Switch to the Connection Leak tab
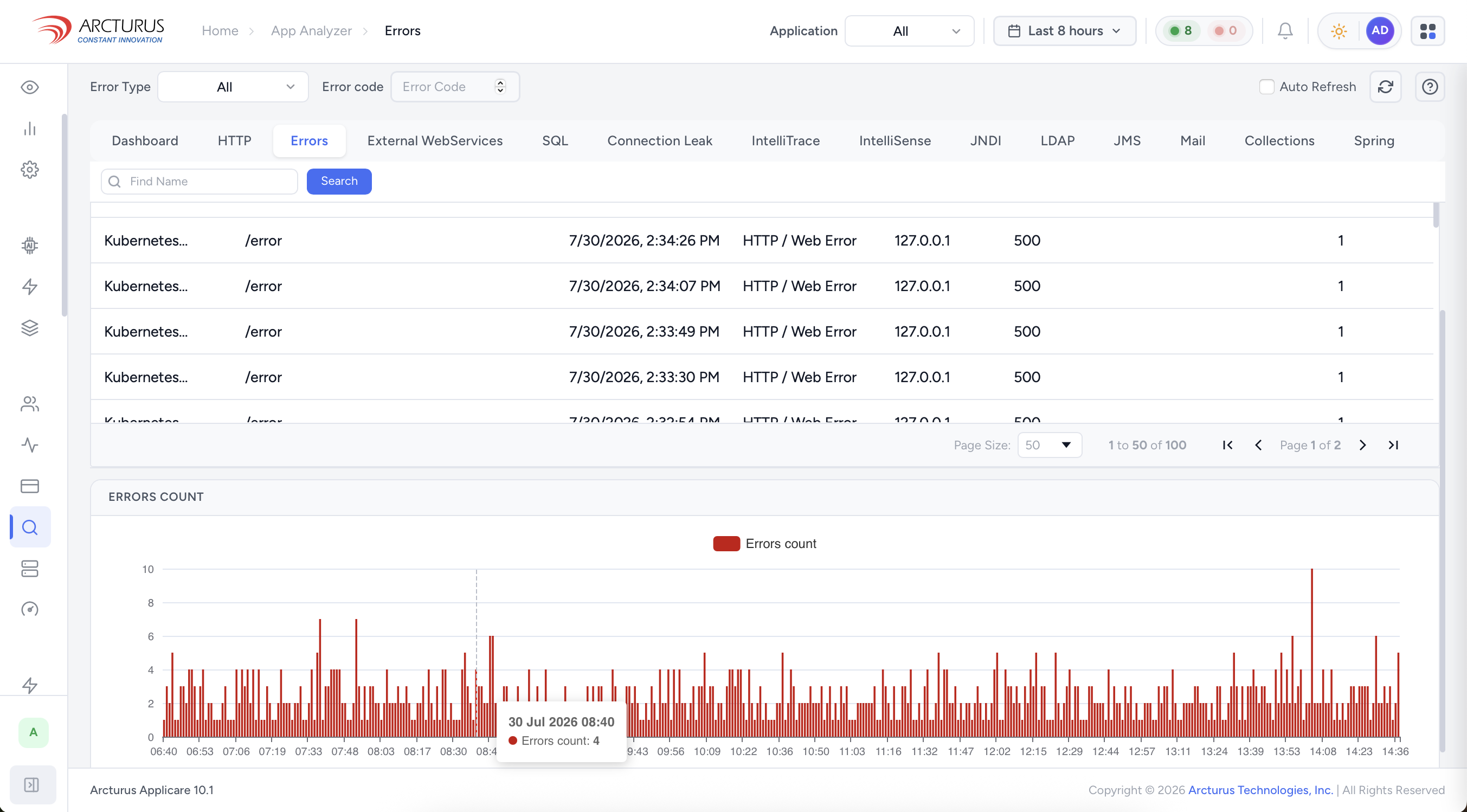The width and height of the screenshot is (1467, 812). pyautogui.click(x=659, y=140)
